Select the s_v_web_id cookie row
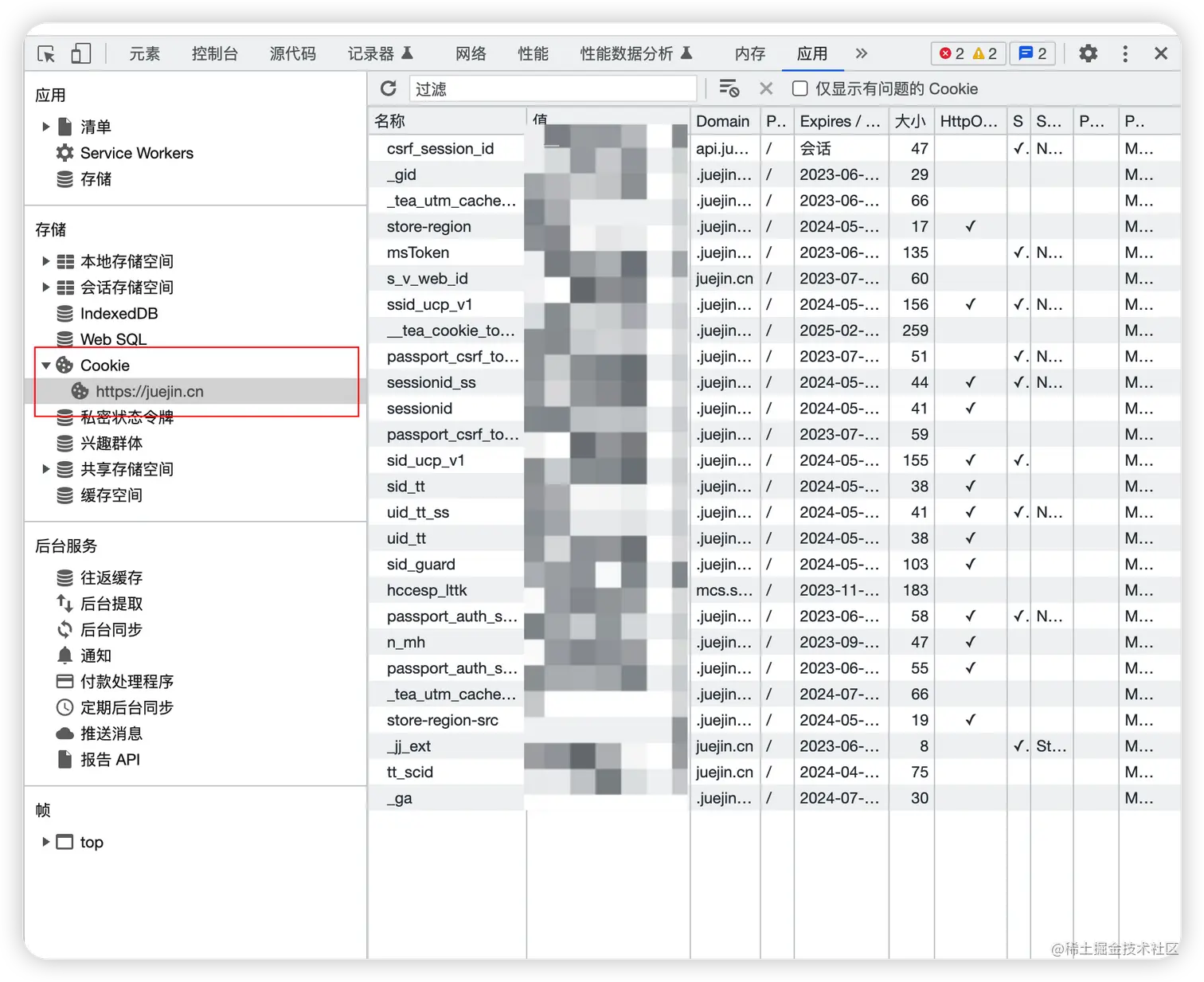This screenshot has width=1204, height=982. coord(774,279)
